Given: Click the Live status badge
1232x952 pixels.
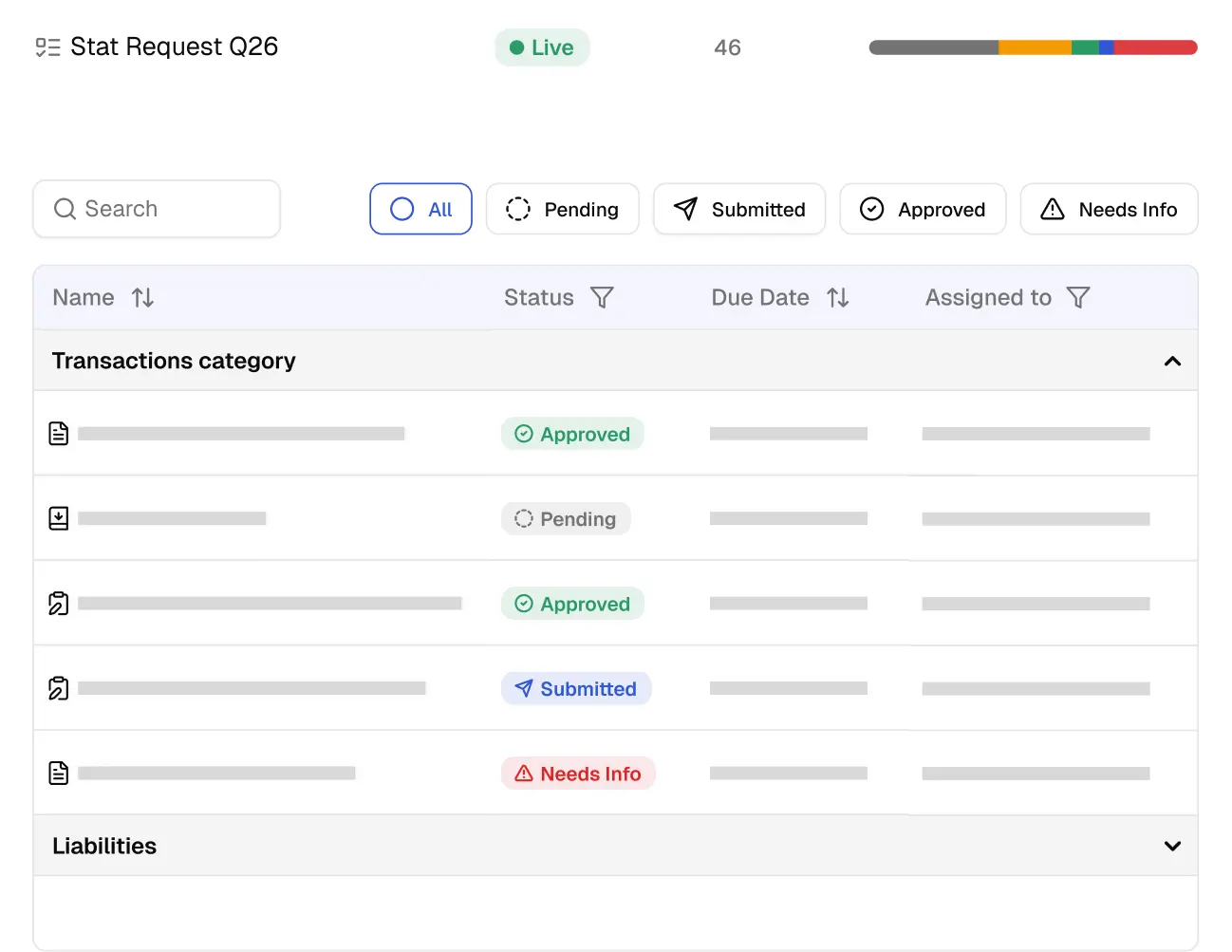Looking at the screenshot, I should click(x=541, y=47).
